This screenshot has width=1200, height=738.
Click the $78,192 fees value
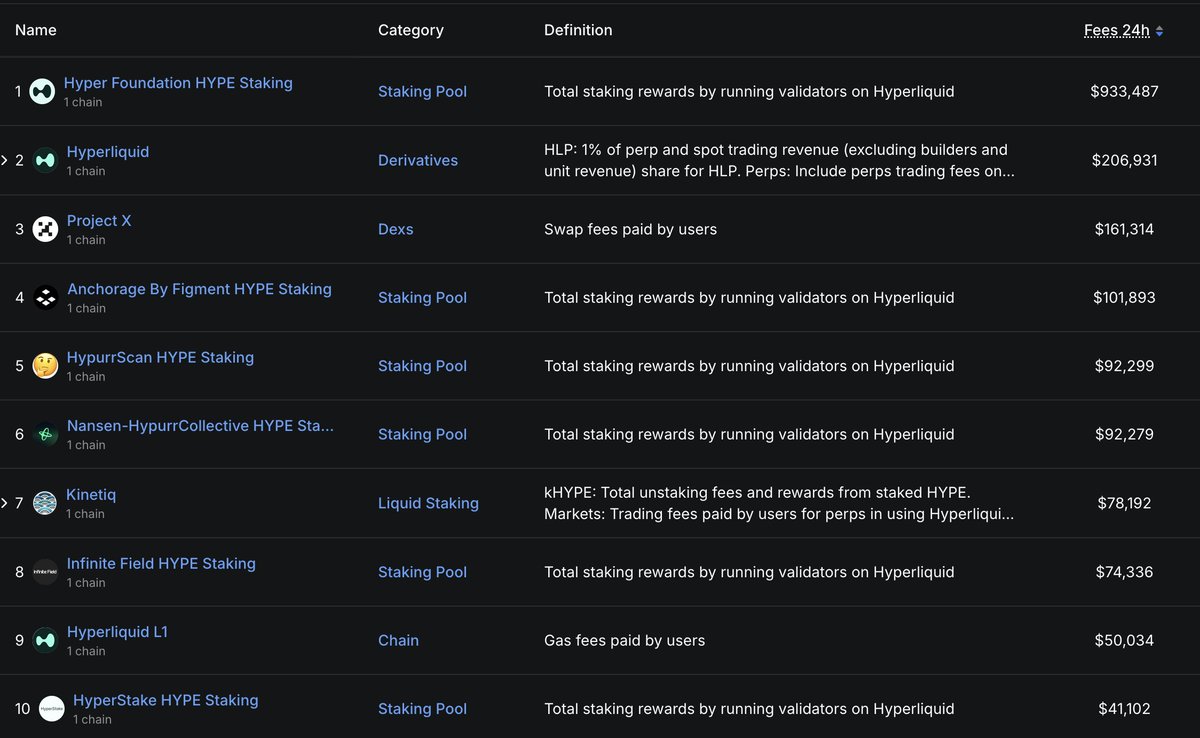[x=1124, y=503]
